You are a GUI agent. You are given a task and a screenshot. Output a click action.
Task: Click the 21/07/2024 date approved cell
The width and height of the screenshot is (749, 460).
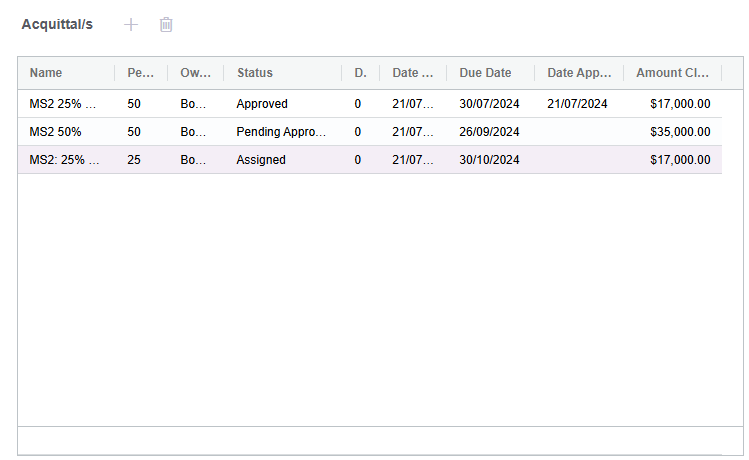(x=577, y=104)
